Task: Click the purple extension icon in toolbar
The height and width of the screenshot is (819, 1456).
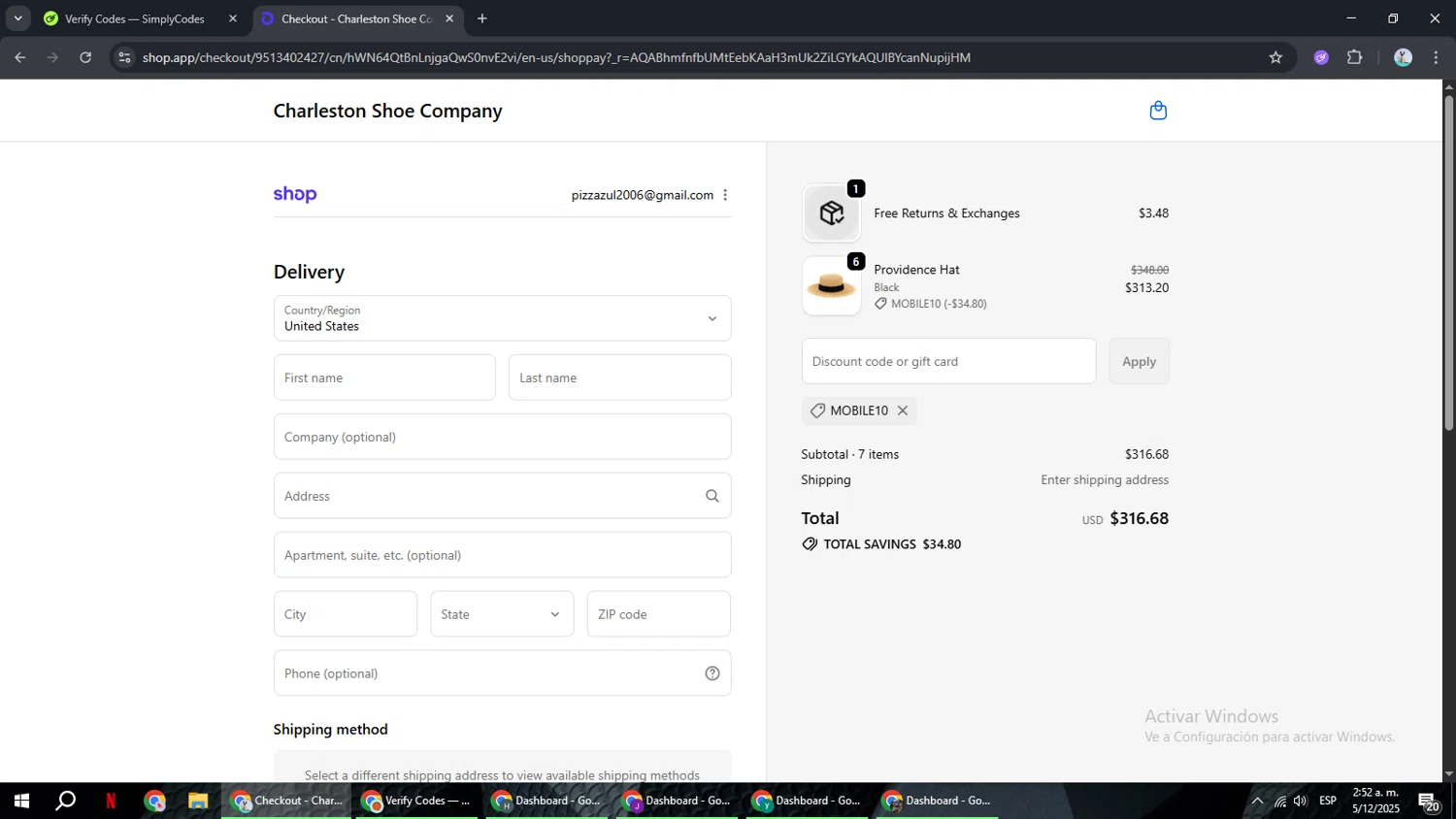Action: coord(1321,57)
